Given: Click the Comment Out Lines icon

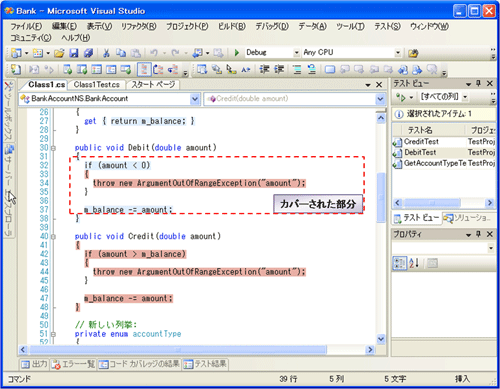Looking at the screenshot, I should [x=297, y=70].
